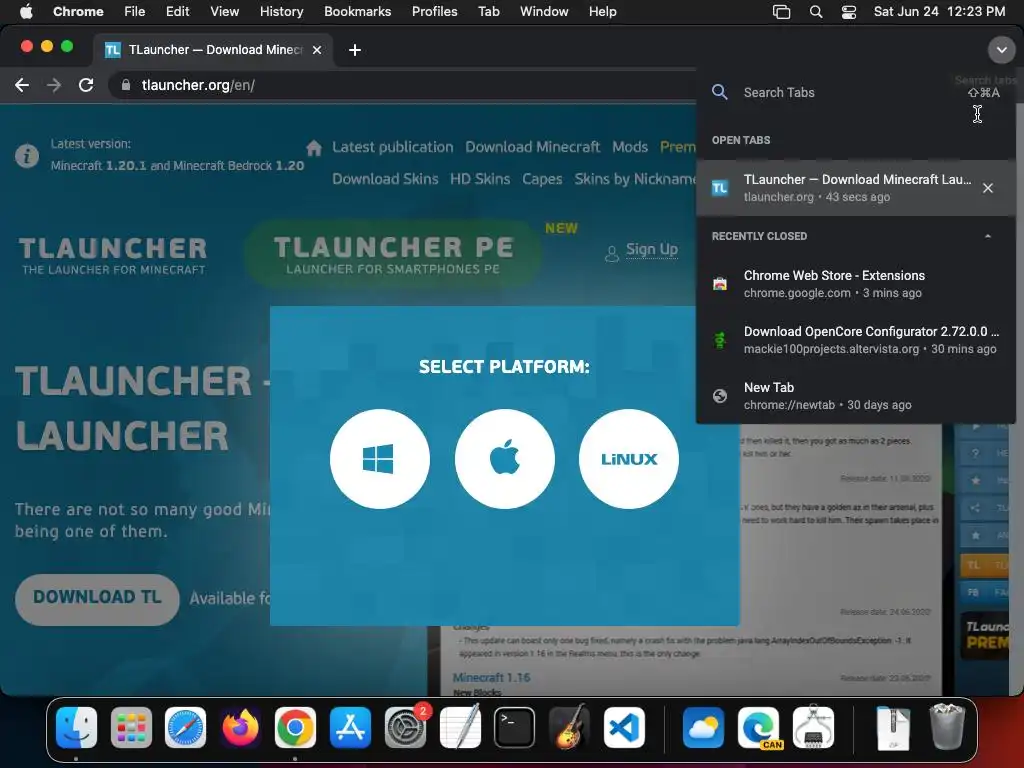
Task: Launch Microsoft Edge Canary from the Dock
Action: click(x=759, y=727)
